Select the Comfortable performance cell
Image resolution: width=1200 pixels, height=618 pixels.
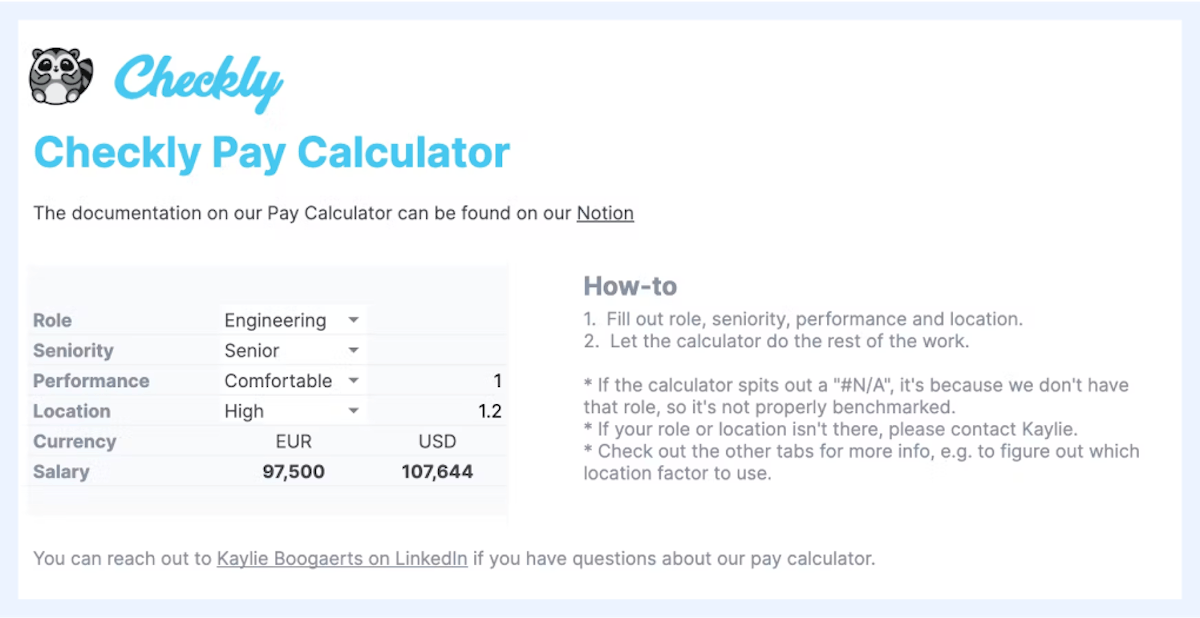275,380
